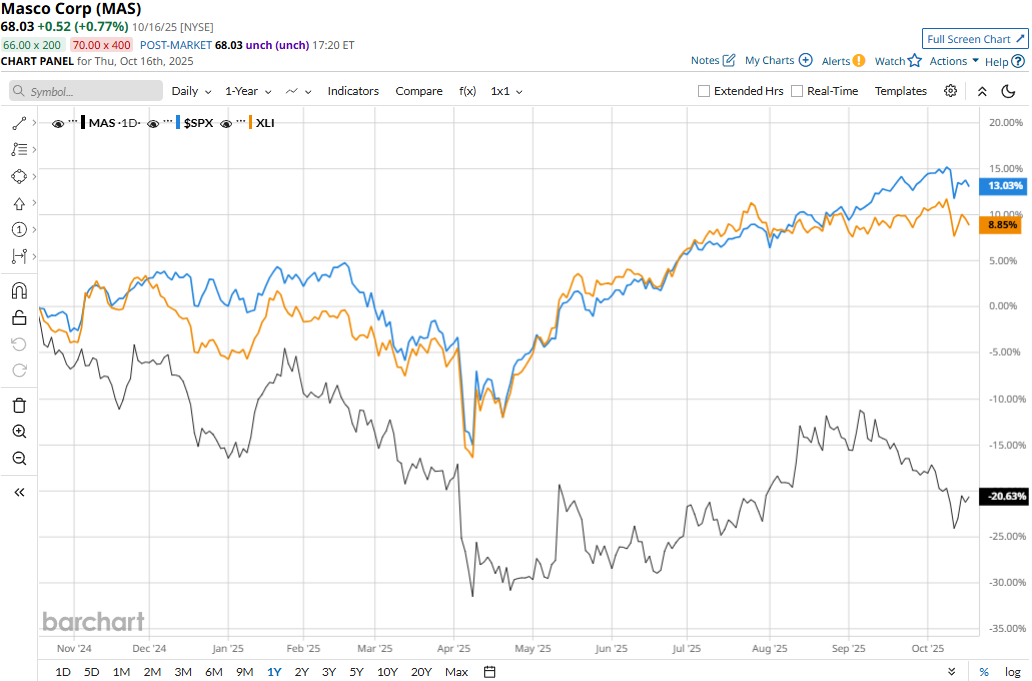Click the MAS -20.63% price label

point(1004,496)
